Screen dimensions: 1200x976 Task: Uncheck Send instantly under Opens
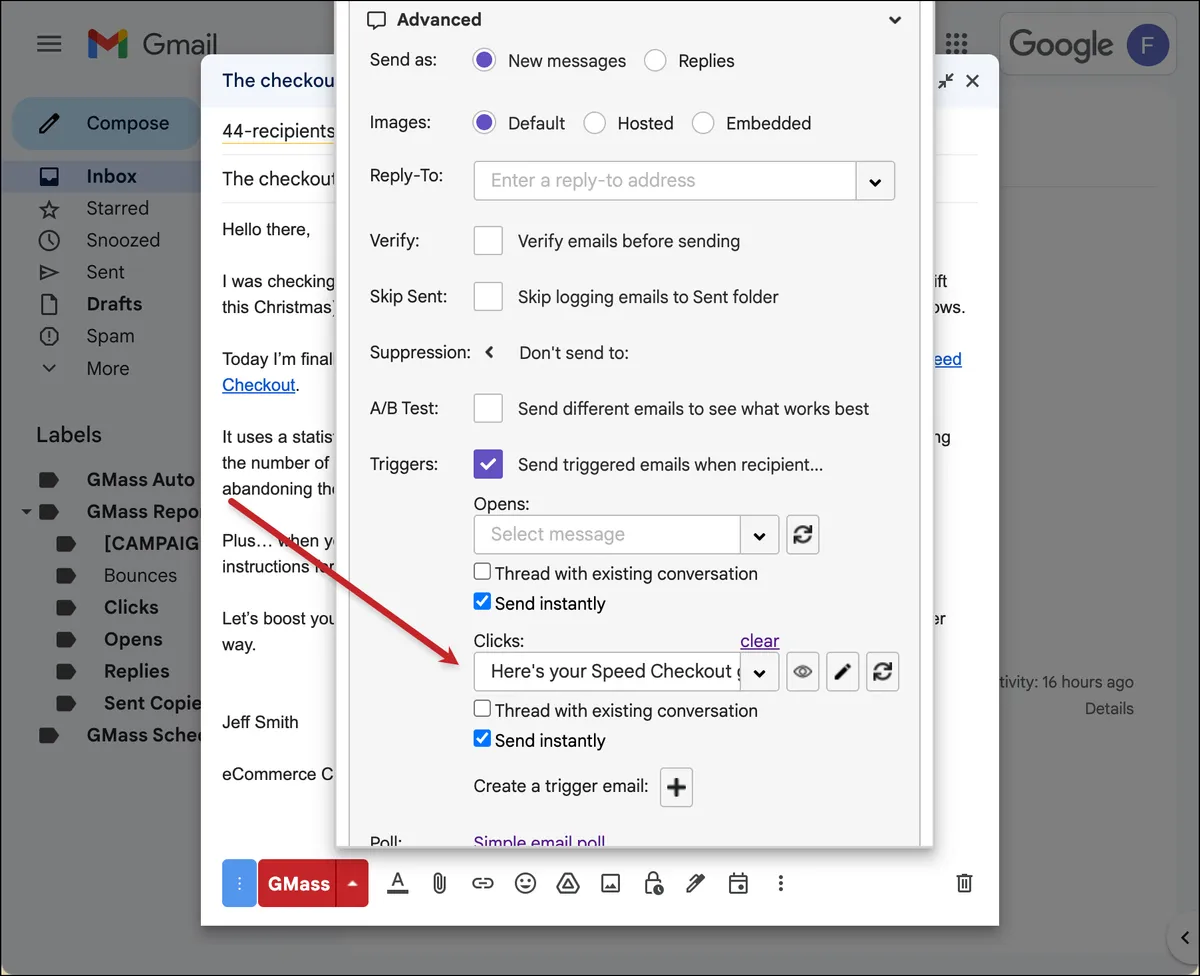pyautogui.click(x=482, y=602)
